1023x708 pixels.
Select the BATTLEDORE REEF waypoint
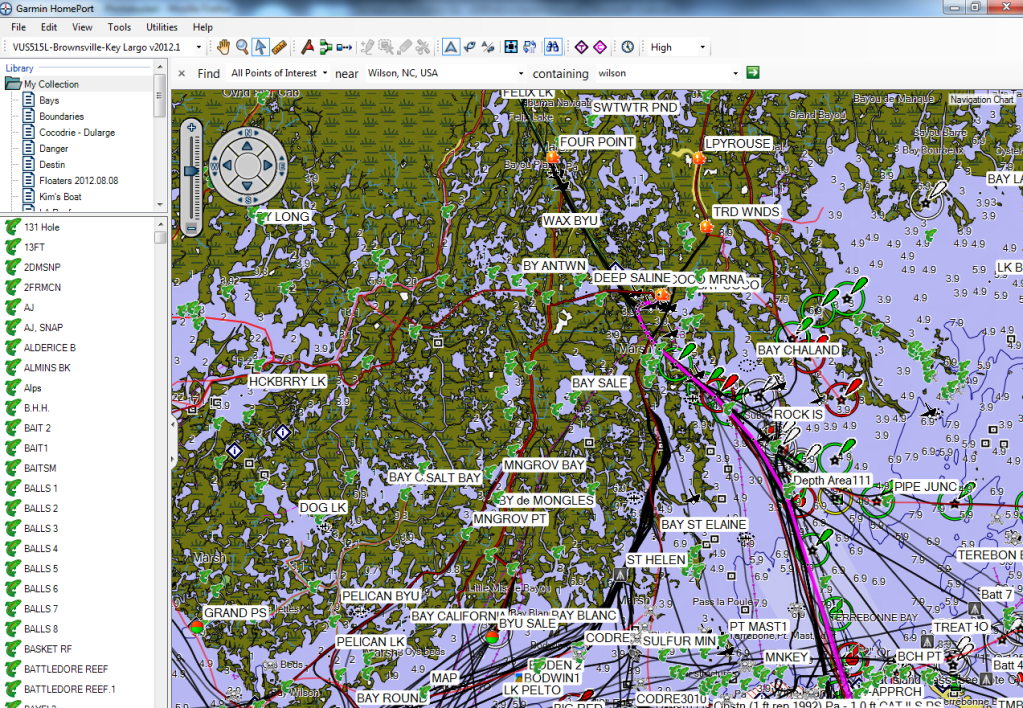(65, 669)
